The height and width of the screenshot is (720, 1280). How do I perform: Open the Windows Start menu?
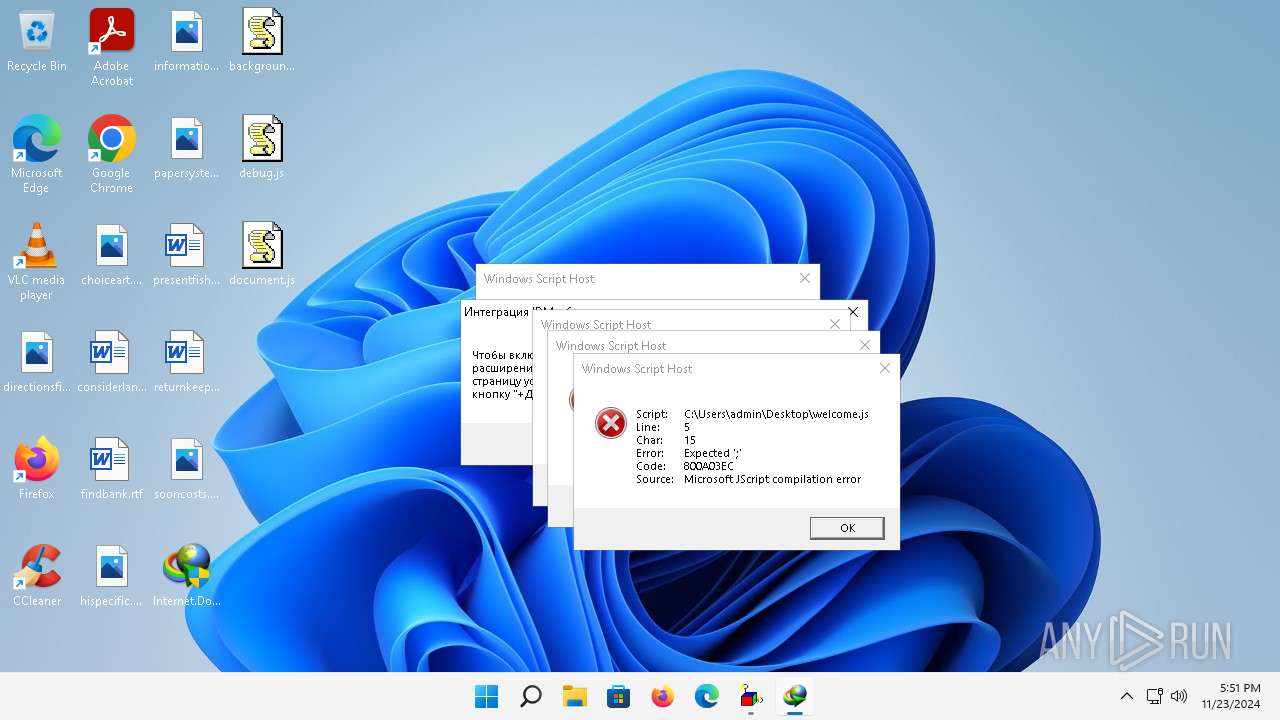487,696
